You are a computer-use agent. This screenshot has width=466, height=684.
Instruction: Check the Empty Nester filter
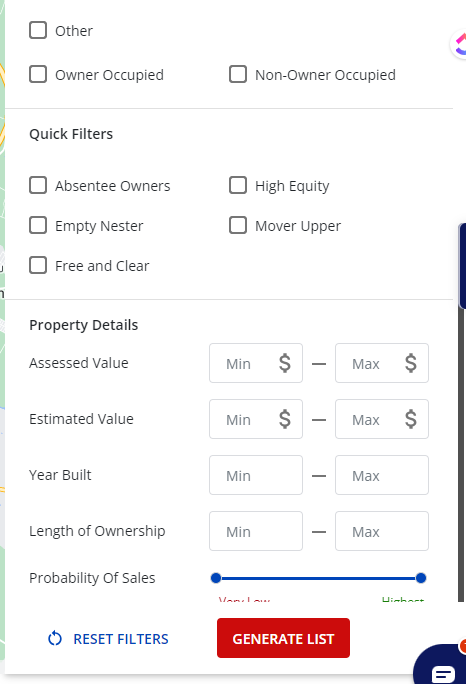(x=38, y=225)
